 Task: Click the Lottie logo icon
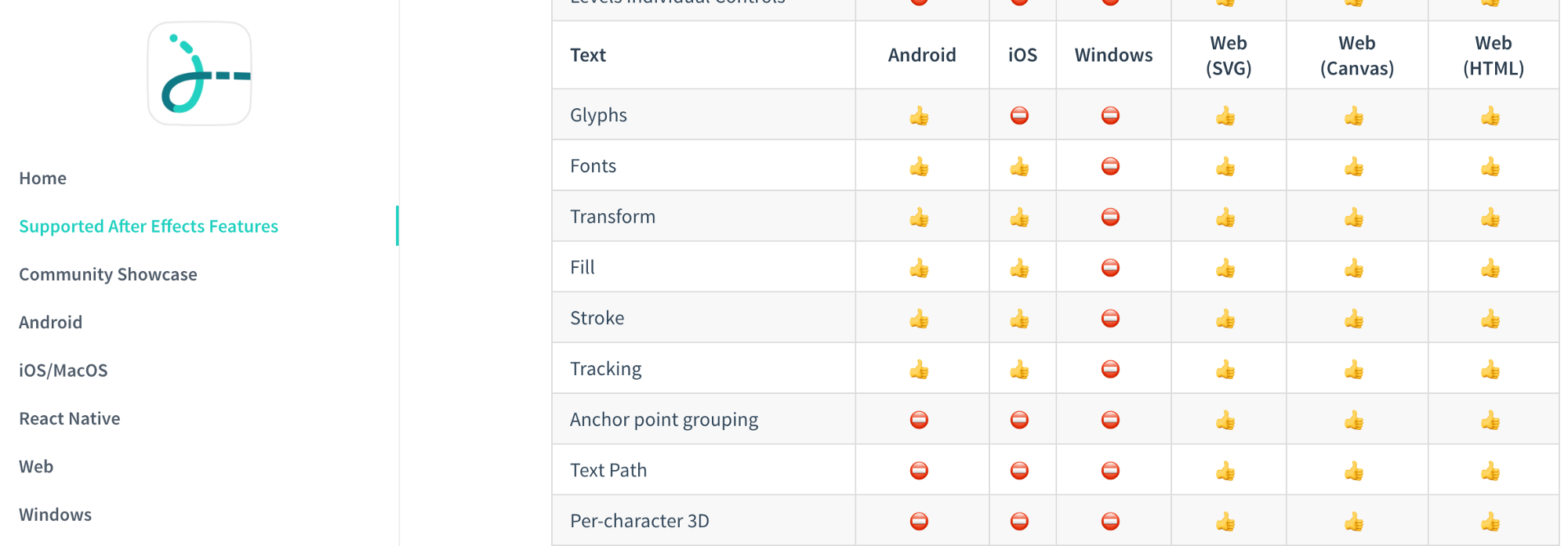200,74
